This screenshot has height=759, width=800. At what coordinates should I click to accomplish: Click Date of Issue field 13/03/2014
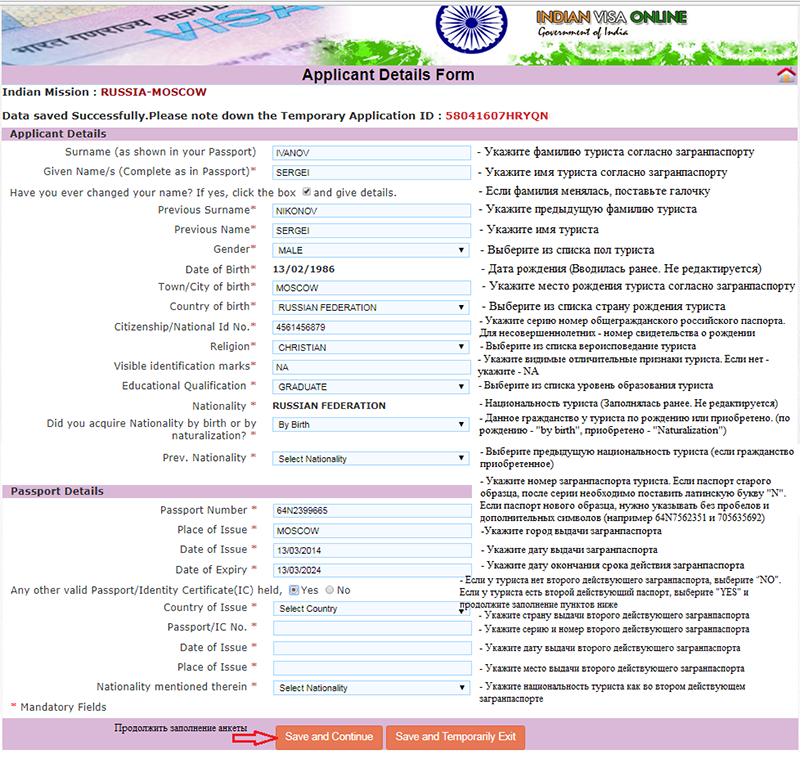tap(372, 550)
